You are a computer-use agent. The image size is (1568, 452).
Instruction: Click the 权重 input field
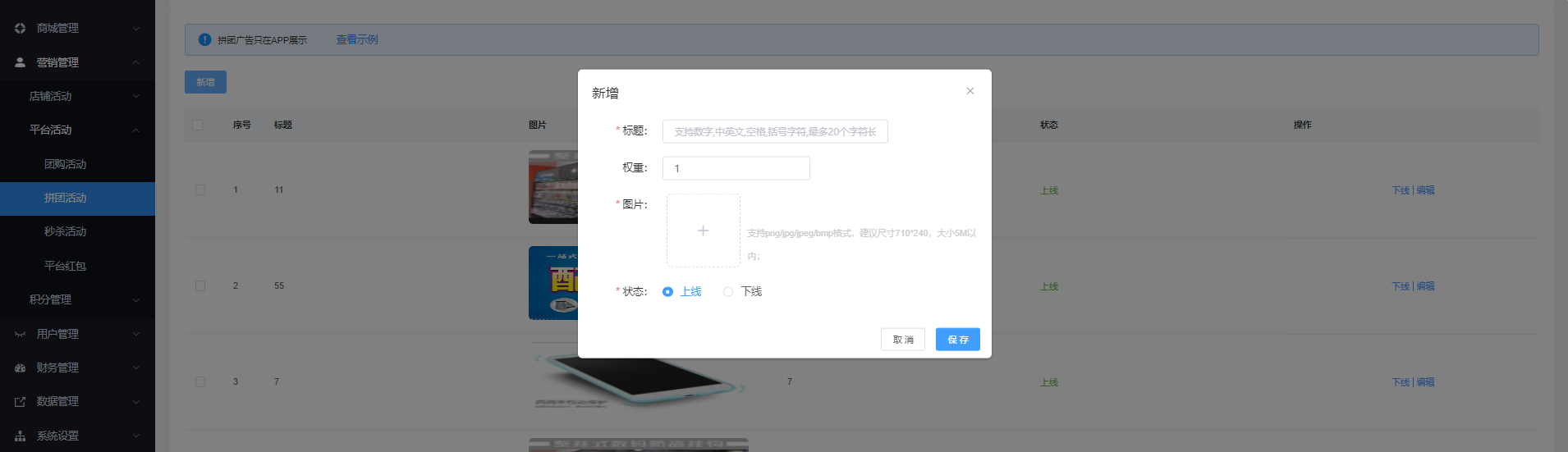click(736, 168)
